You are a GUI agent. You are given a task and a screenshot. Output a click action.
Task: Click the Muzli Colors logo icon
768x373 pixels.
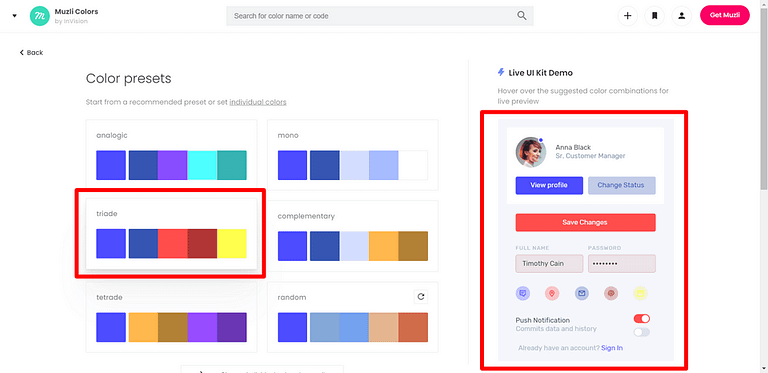point(39,16)
